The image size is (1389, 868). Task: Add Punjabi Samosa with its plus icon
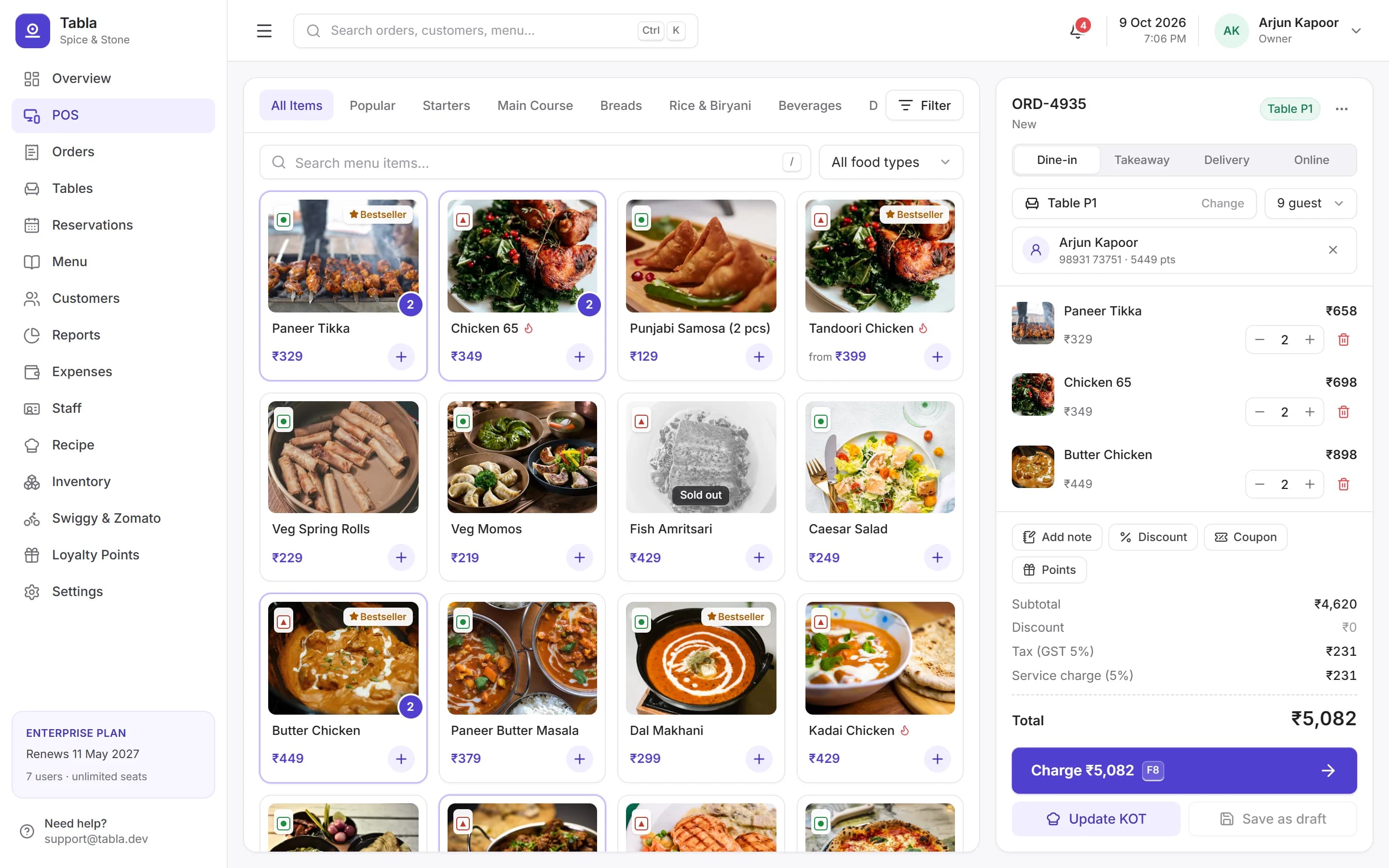click(759, 356)
